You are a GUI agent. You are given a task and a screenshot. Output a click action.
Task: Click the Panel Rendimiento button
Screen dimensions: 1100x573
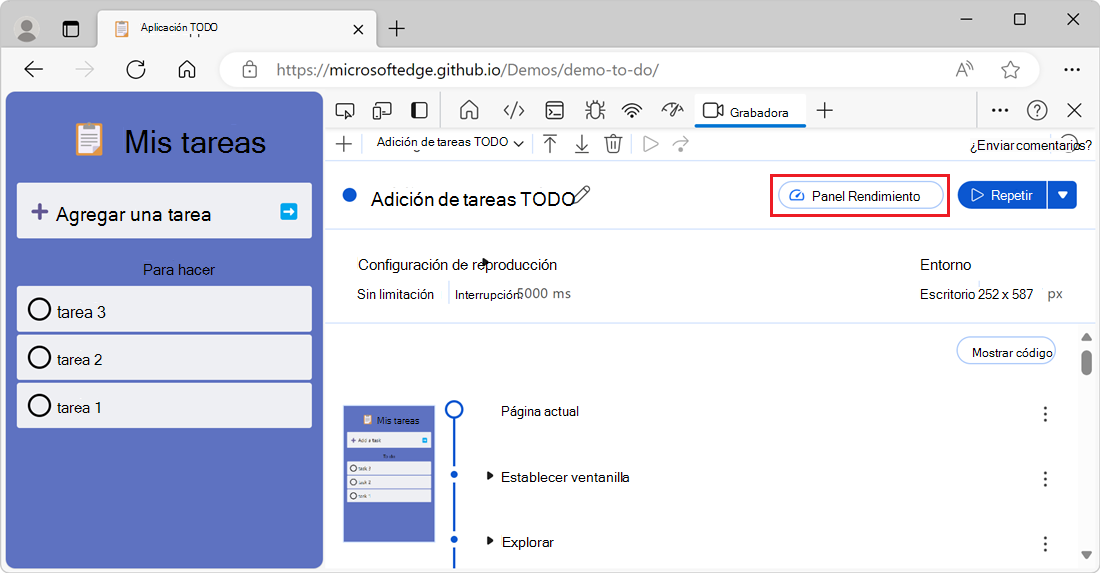(860, 196)
